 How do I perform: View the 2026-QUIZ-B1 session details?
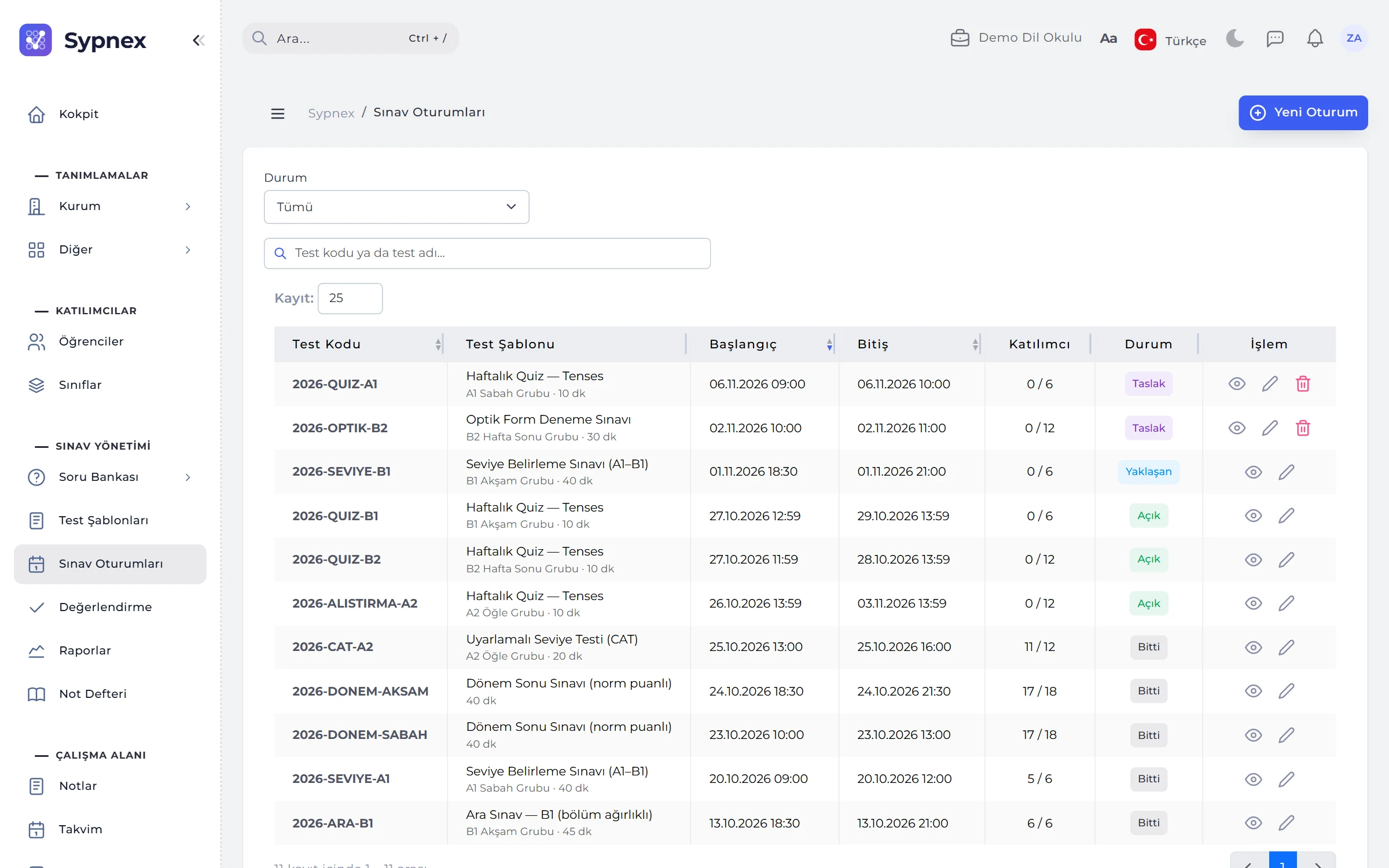1253,516
